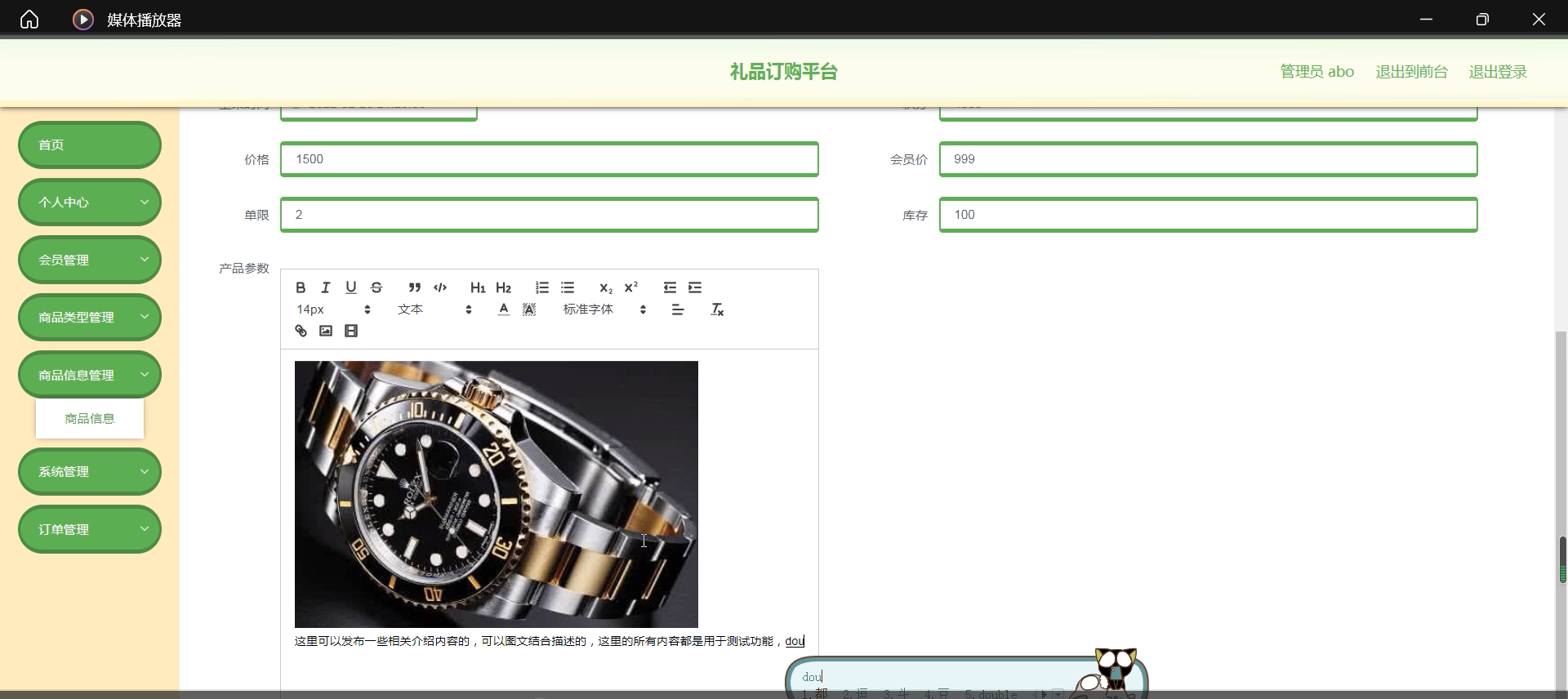Click the 退出到前台 link
This screenshot has width=1568, height=699.
pos(1411,72)
